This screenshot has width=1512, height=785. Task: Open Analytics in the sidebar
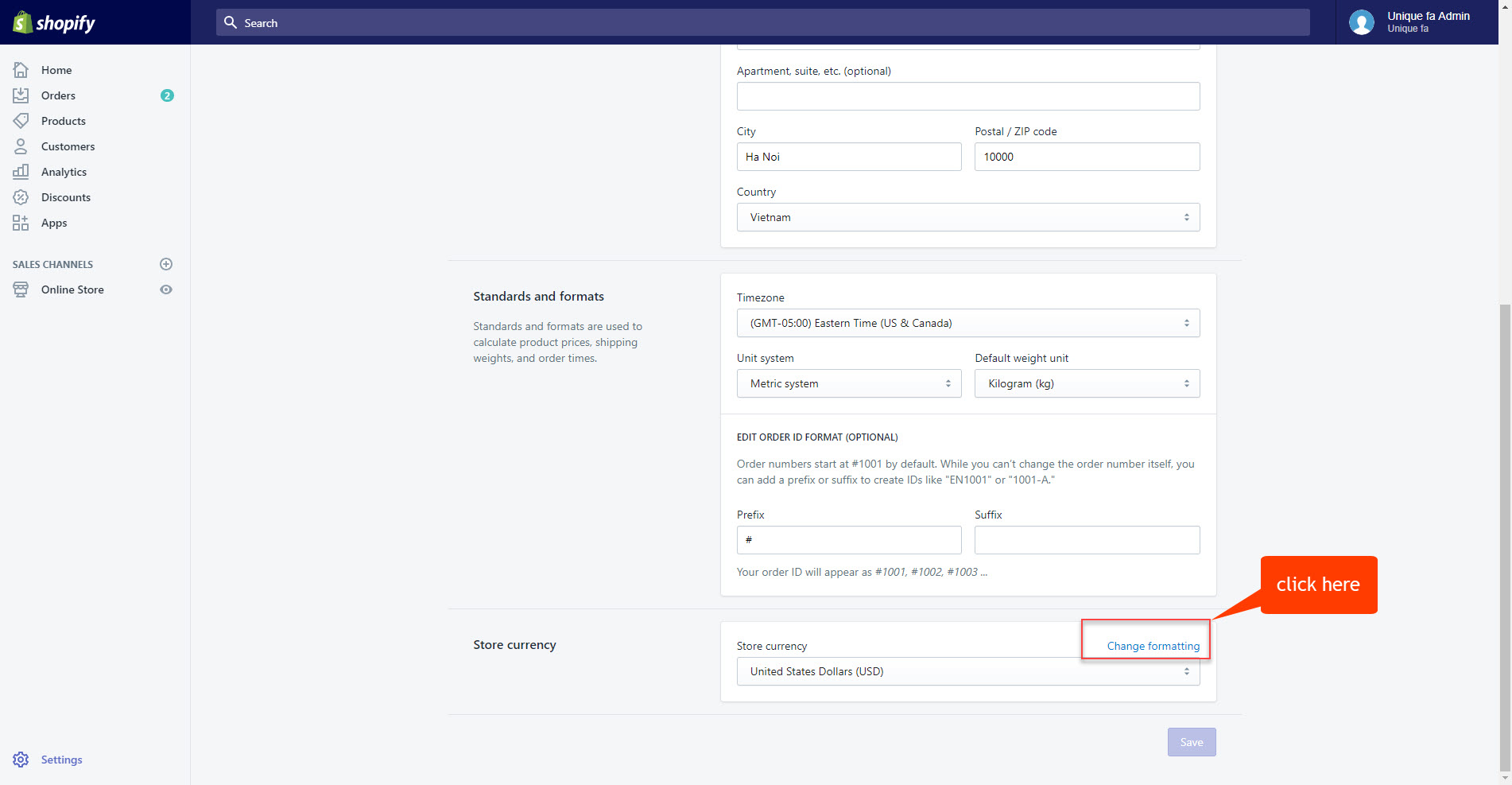(64, 172)
